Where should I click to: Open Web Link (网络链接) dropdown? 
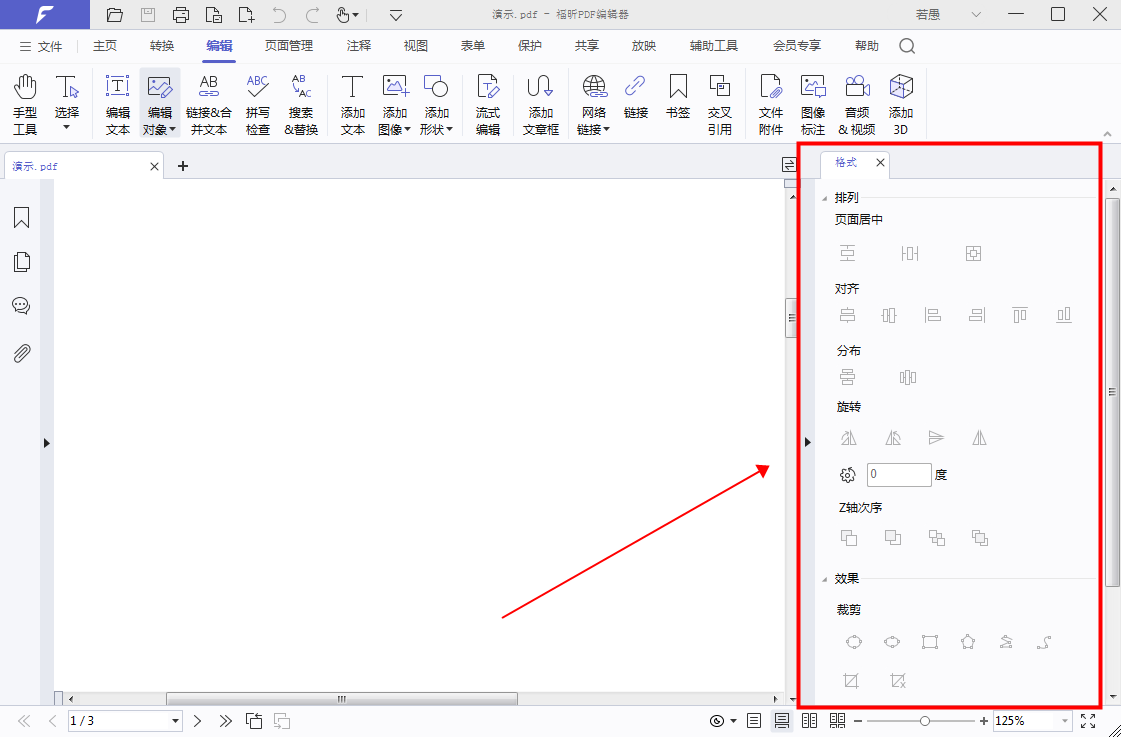pyautogui.click(x=606, y=129)
